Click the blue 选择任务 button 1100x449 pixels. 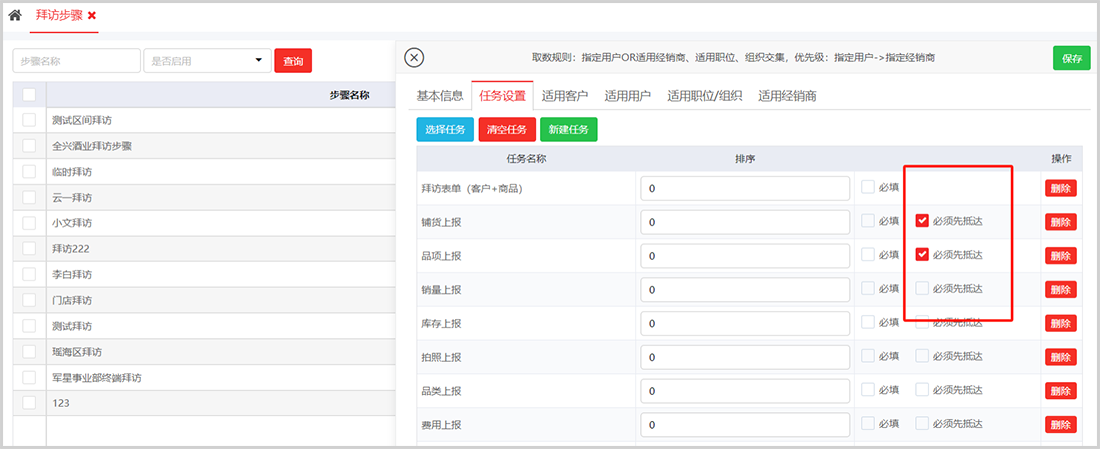tap(445, 129)
